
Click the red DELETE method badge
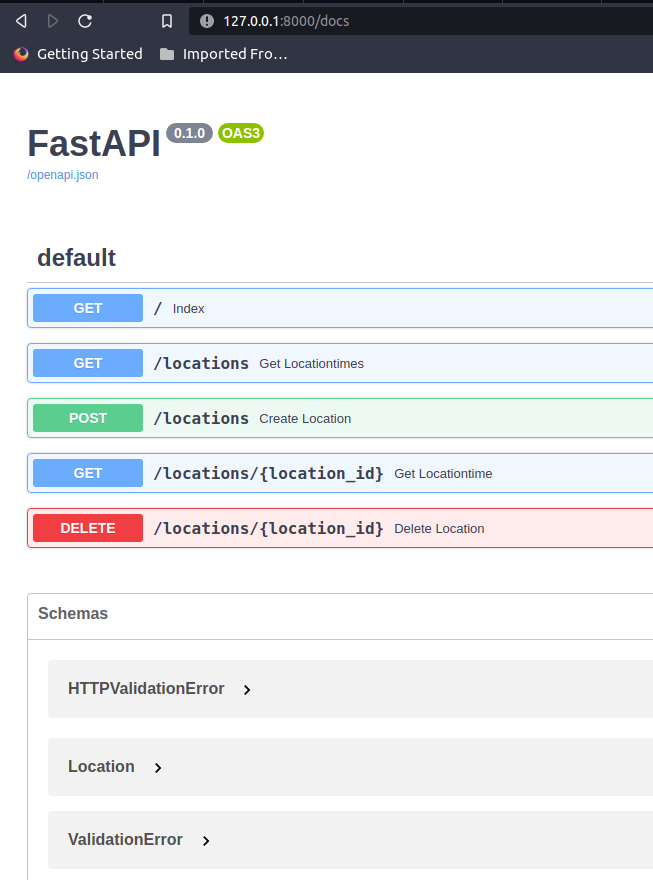(x=88, y=528)
